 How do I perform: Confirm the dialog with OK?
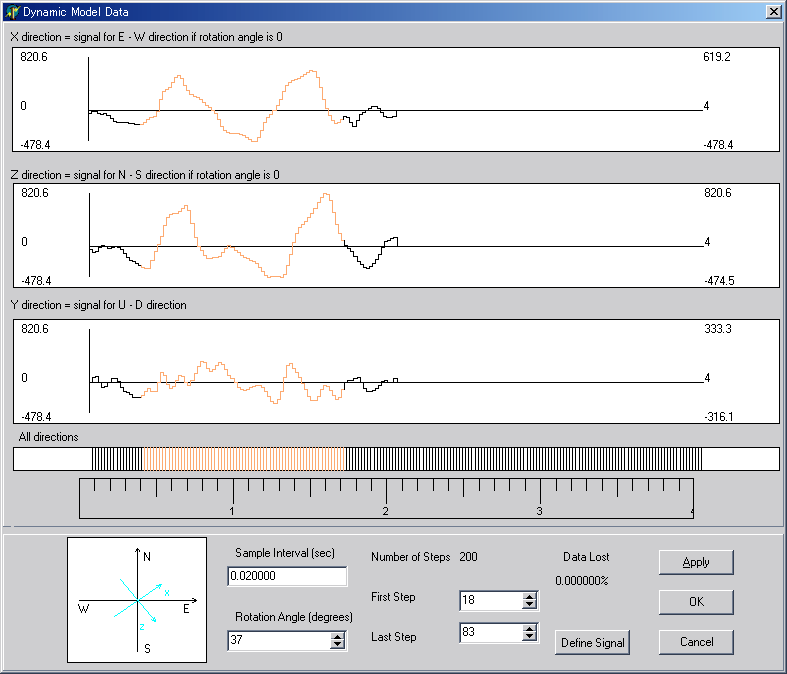point(696,602)
